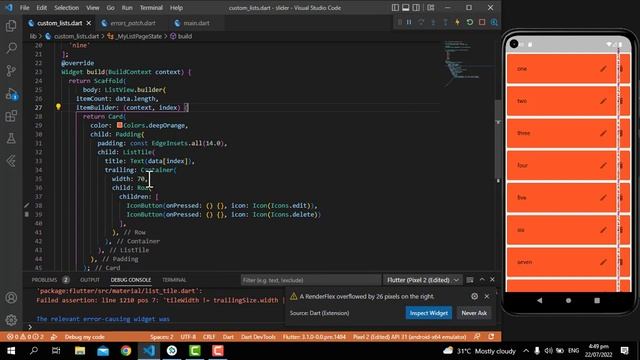Switch to the main.dart editor tab
The width and height of the screenshot is (640, 360).
coord(196,23)
